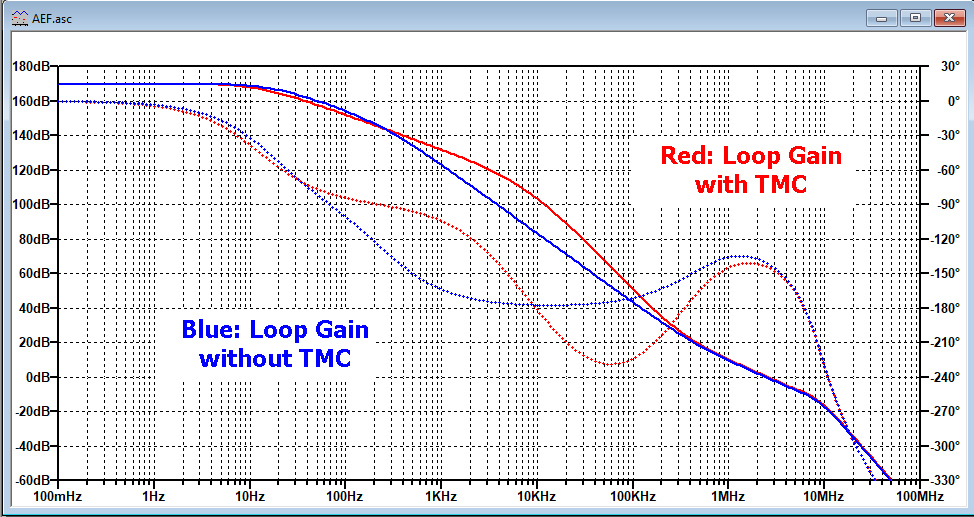This screenshot has height=517, width=974.
Task: Click the 40dB left axis label
Action: (33, 308)
